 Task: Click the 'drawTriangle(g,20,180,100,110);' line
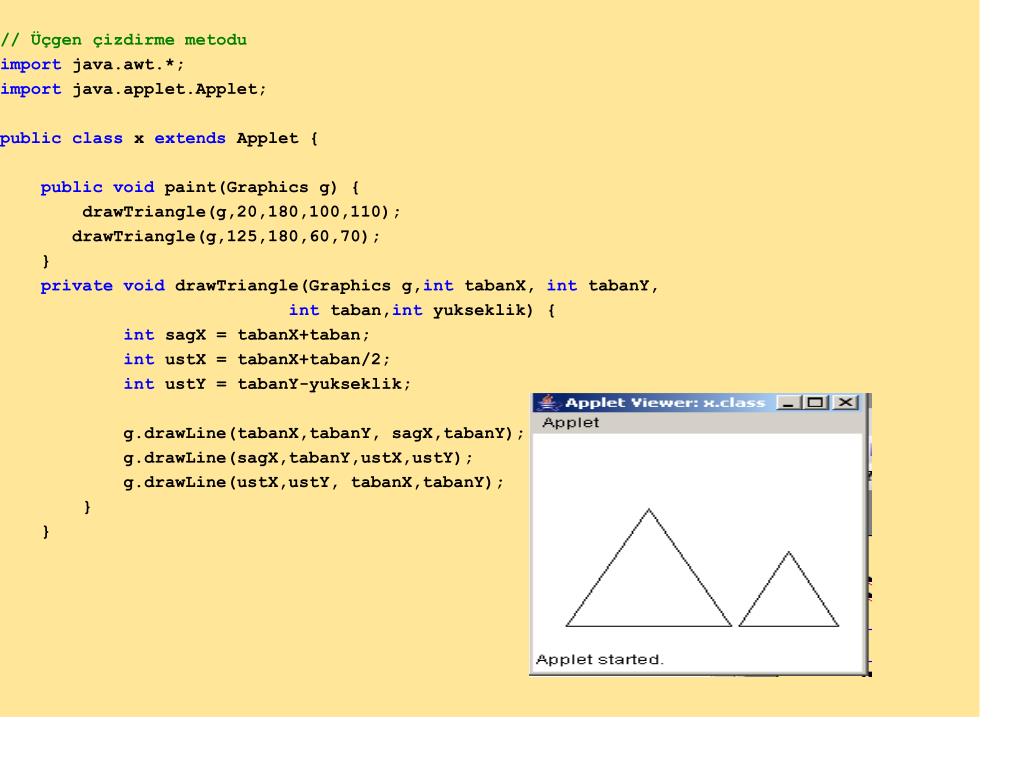pos(241,212)
